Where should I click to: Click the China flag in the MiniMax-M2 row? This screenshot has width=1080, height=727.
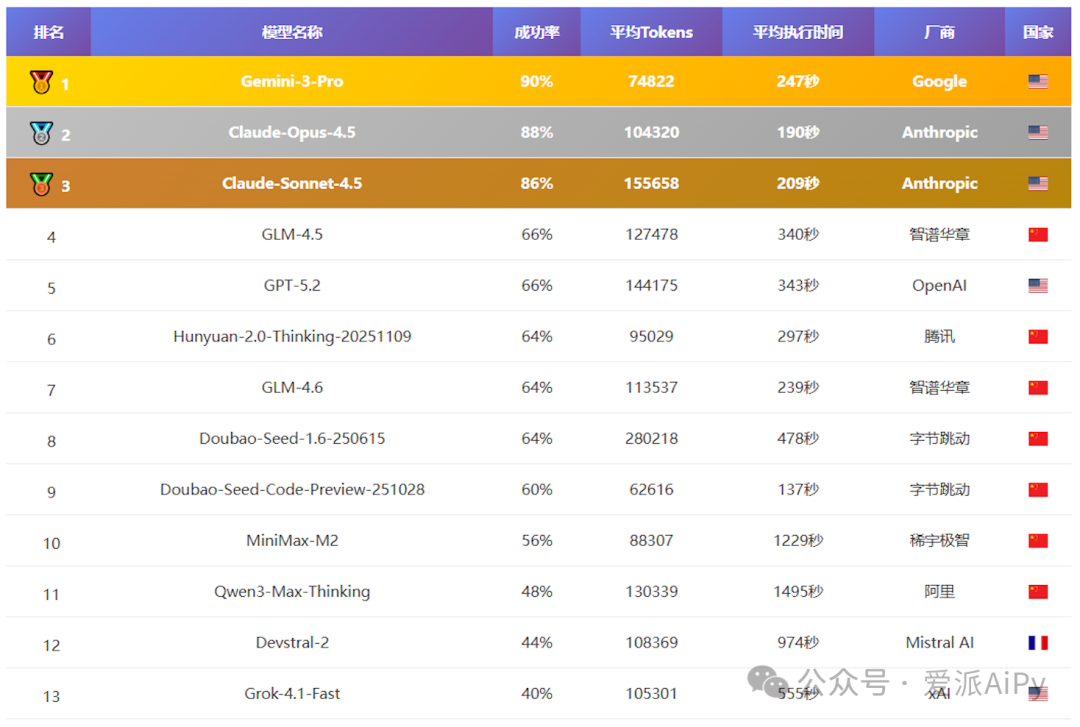click(x=1038, y=540)
